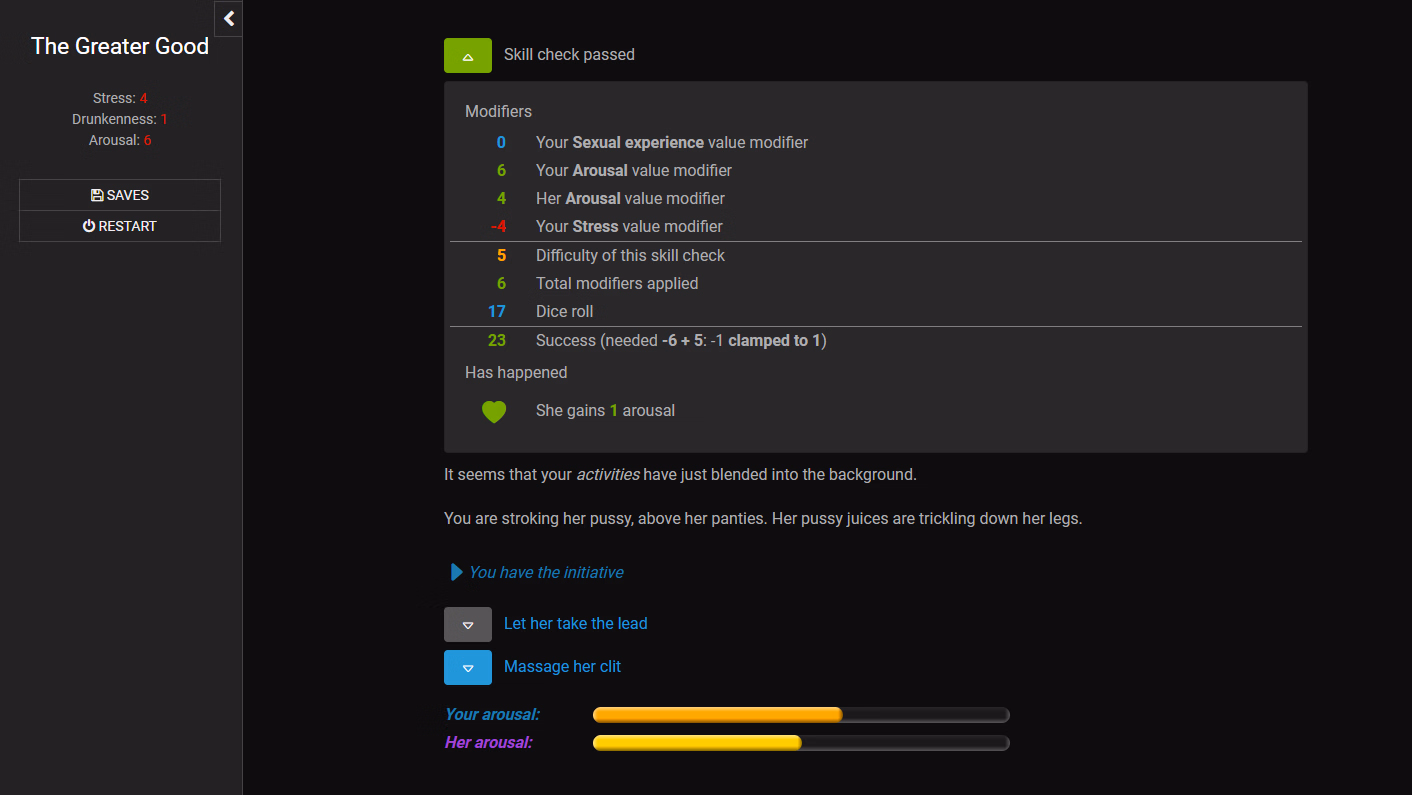The width and height of the screenshot is (1412, 795).
Task: Click the green collapse arrow on skill check
Action: point(467,55)
